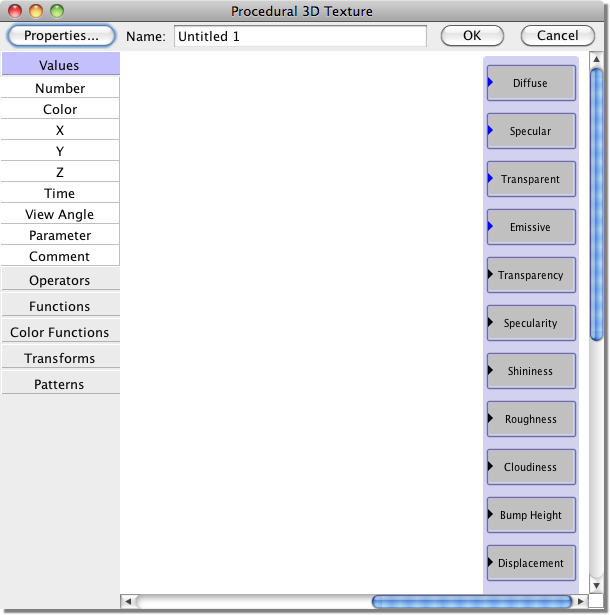Select the Diffuse output module
The image size is (610, 615).
[x=532, y=83]
